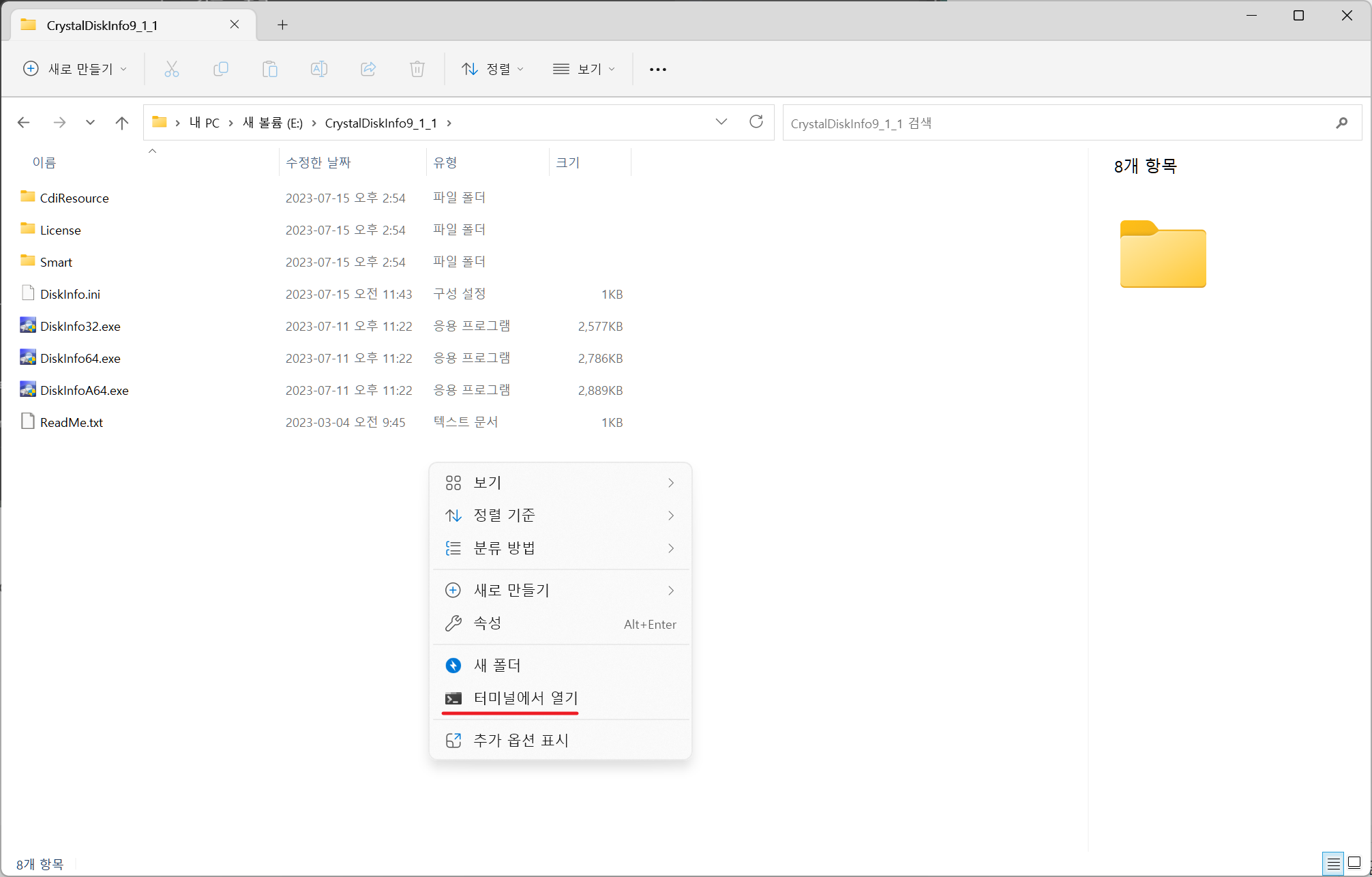Click the Paste clipboard icon
Screen dimensions: 1372x877
click(269, 69)
